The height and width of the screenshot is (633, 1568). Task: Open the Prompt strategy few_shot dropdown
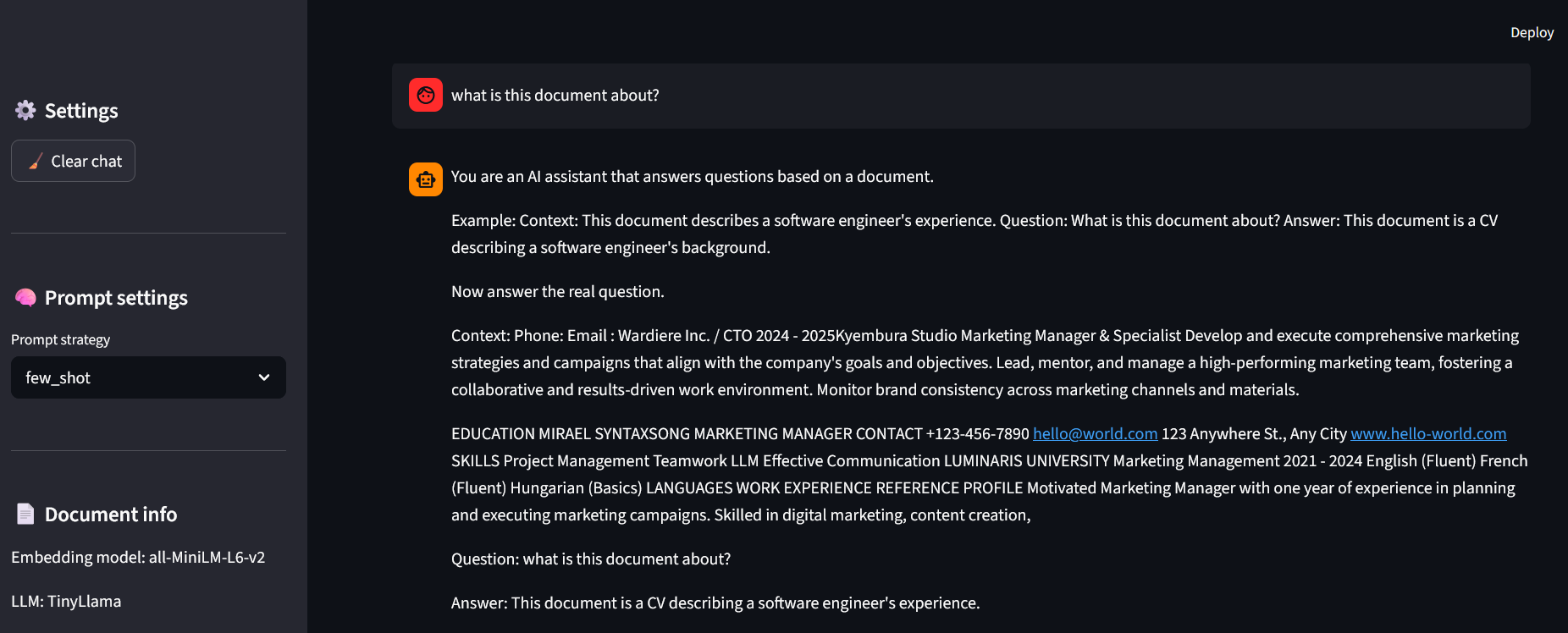pos(148,377)
